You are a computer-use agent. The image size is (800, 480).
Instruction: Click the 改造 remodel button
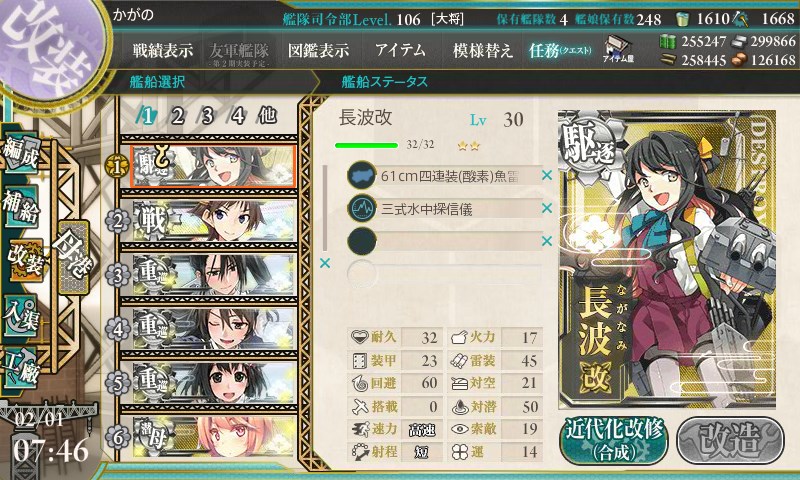[730, 441]
